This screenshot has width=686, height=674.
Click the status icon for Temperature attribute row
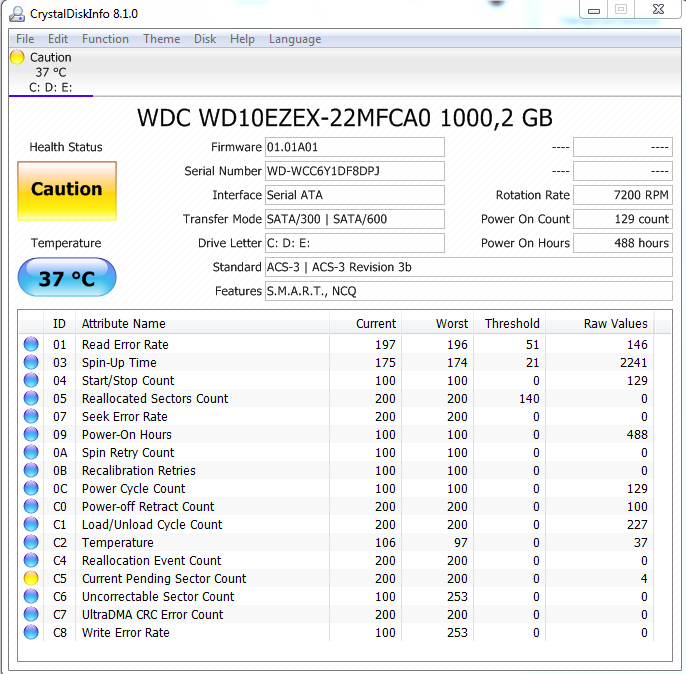coord(31,542)
